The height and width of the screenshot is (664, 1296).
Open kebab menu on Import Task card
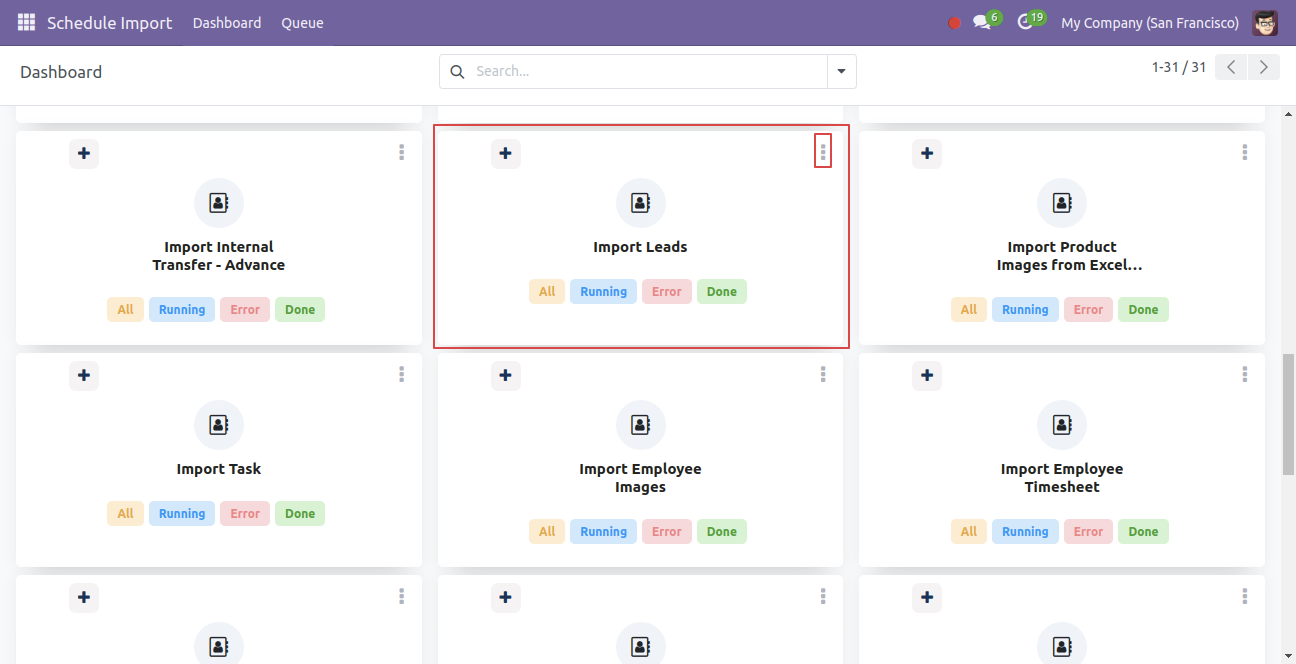click(401, 374)
